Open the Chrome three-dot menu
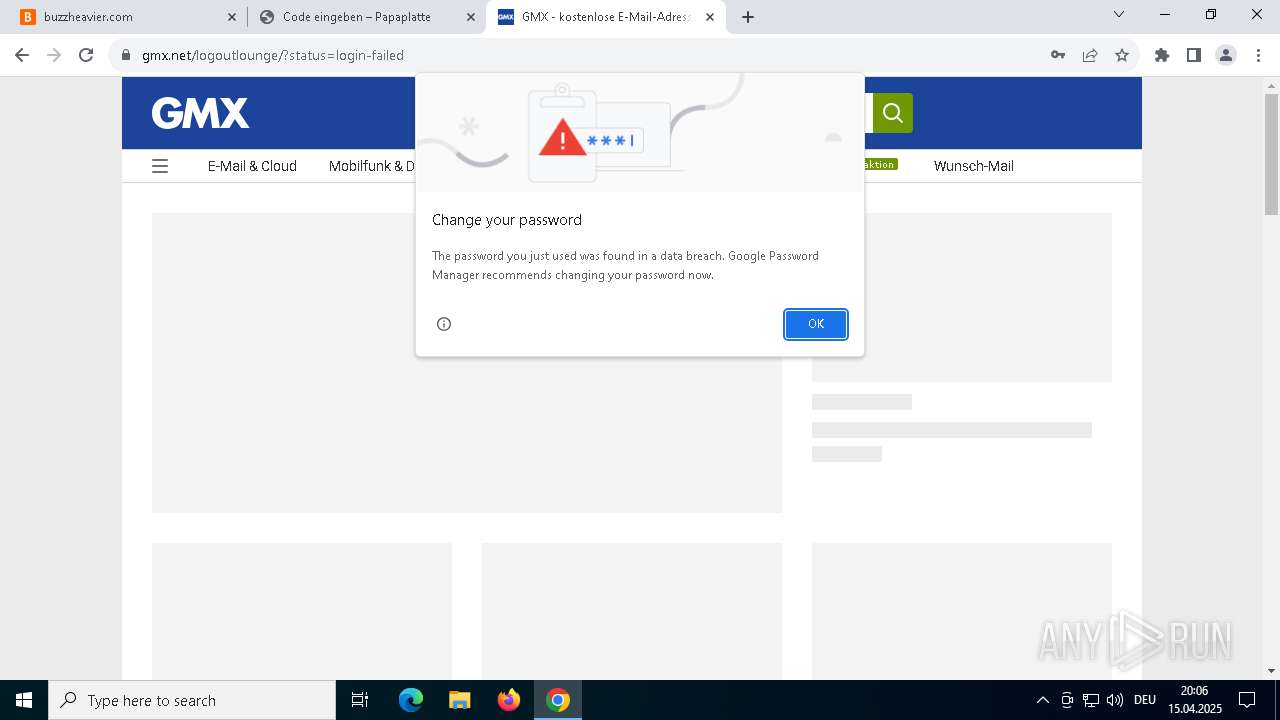 point(1258,55)
